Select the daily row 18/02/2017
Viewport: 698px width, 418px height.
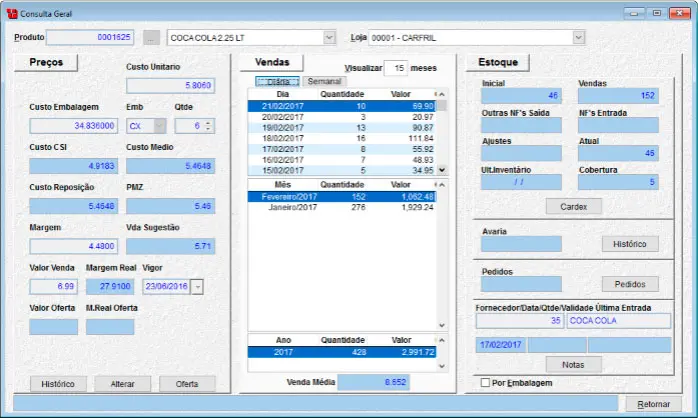341,138
